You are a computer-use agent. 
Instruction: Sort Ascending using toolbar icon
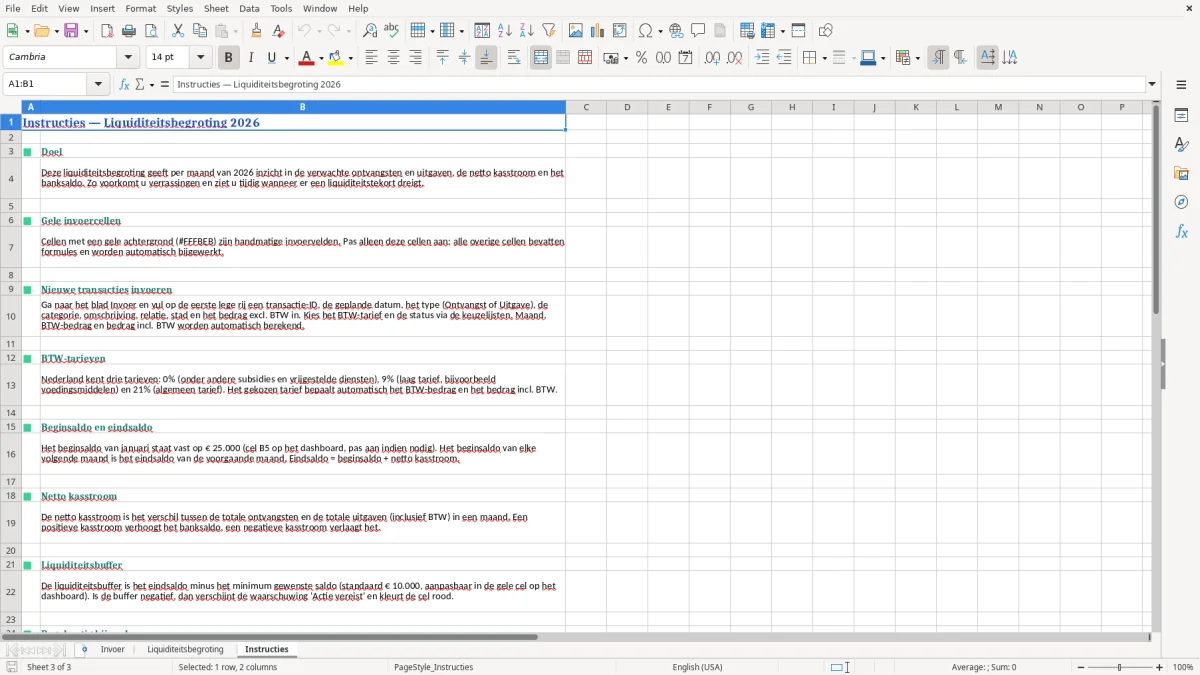click(x=504, y=31)
